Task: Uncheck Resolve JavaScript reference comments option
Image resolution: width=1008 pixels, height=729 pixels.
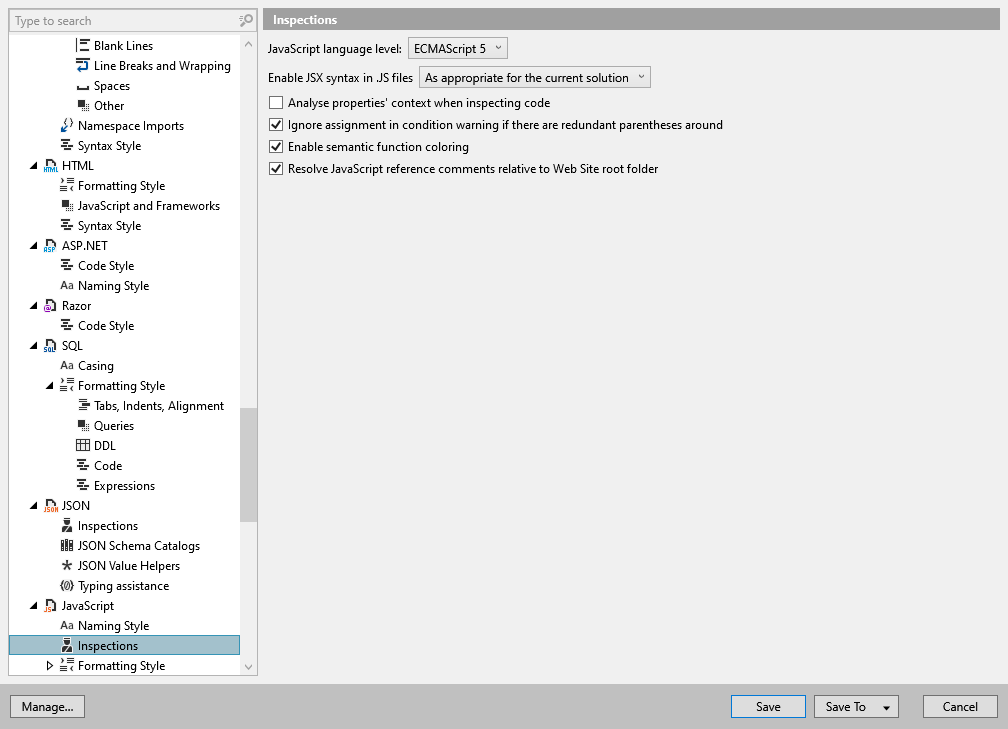Action: 276,168
